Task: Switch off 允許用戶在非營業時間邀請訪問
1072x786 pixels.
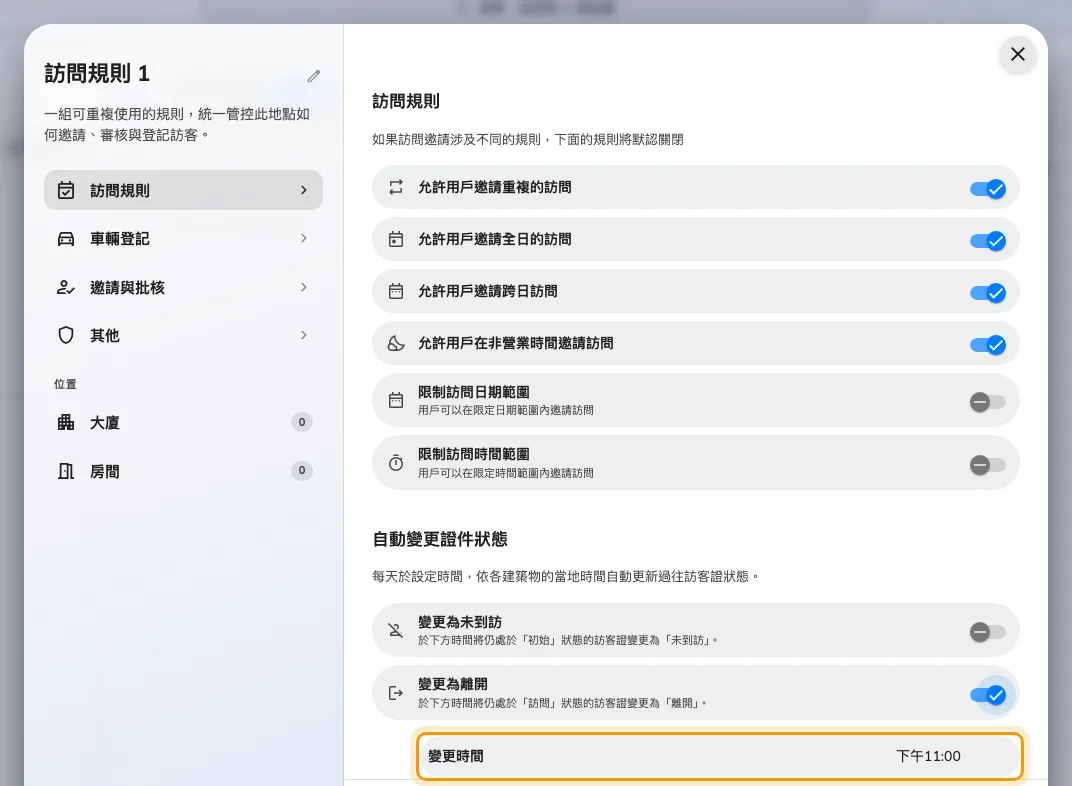Action: [x=988, y=344]
